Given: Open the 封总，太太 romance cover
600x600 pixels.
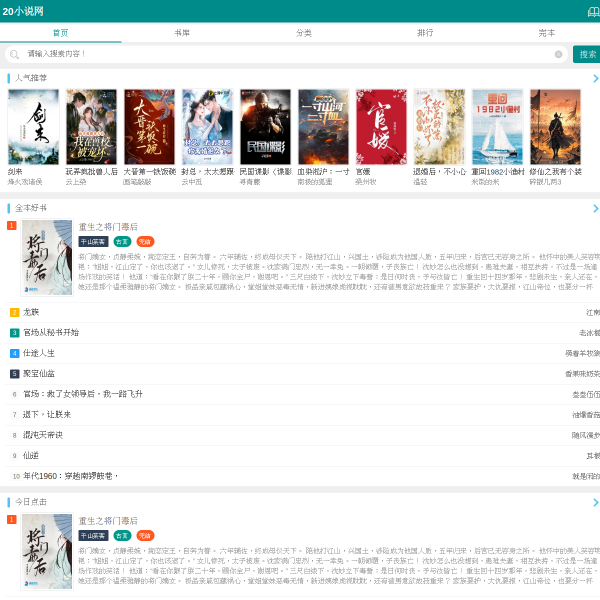Looking at the screenshot, I should 207,127.
